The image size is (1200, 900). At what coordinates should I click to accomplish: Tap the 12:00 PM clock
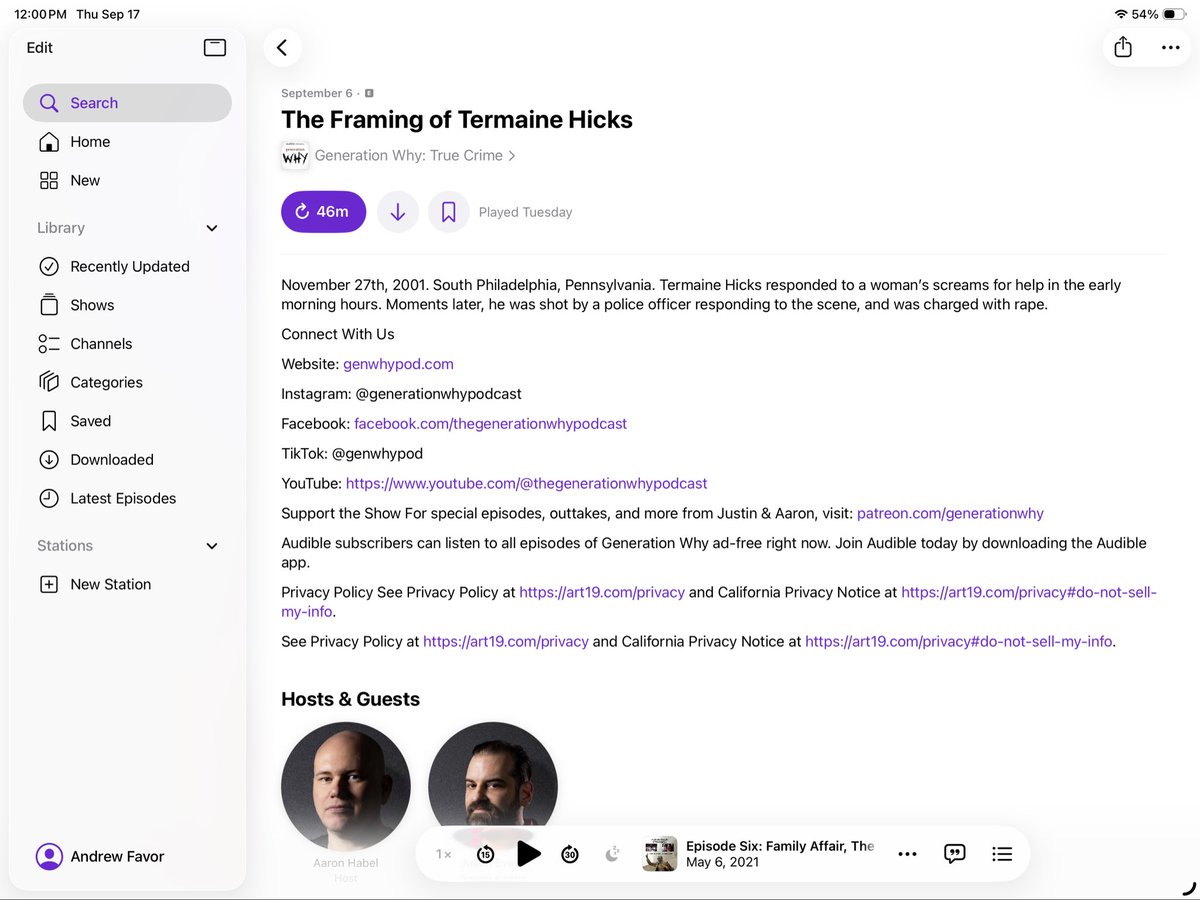[x=40, y=14]
